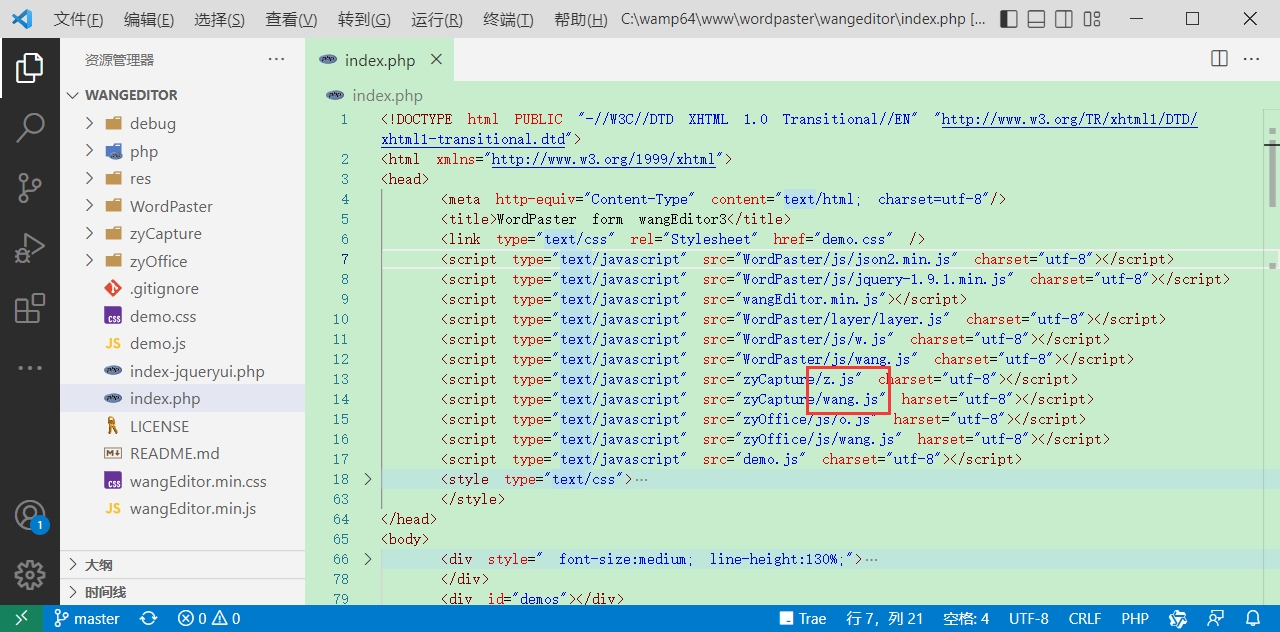The width and height of the screenshot is (1280, 632).
Task: Click the Accounts icon with badge
Action: [x=29, y=516]
